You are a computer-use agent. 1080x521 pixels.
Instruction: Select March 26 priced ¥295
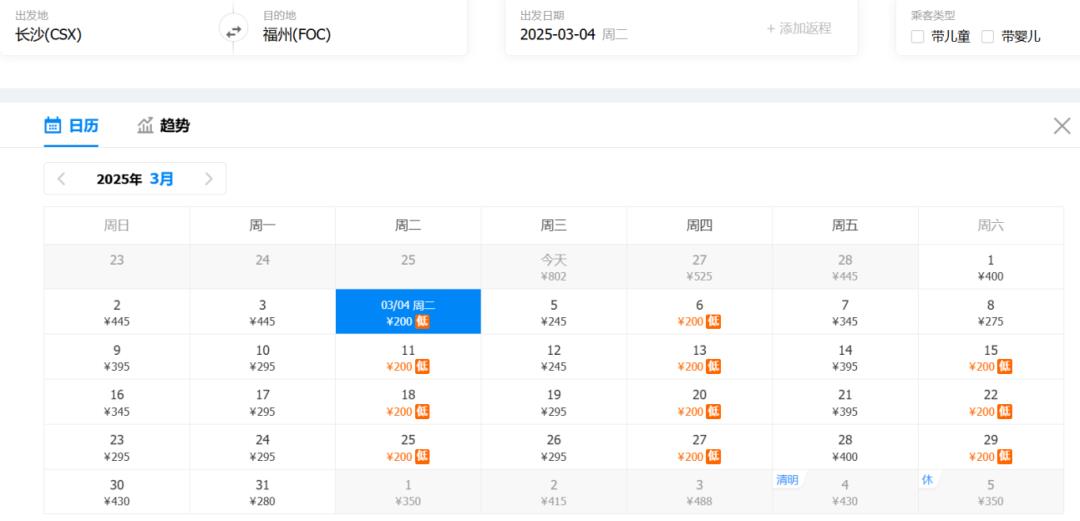(x=554, y=447)
